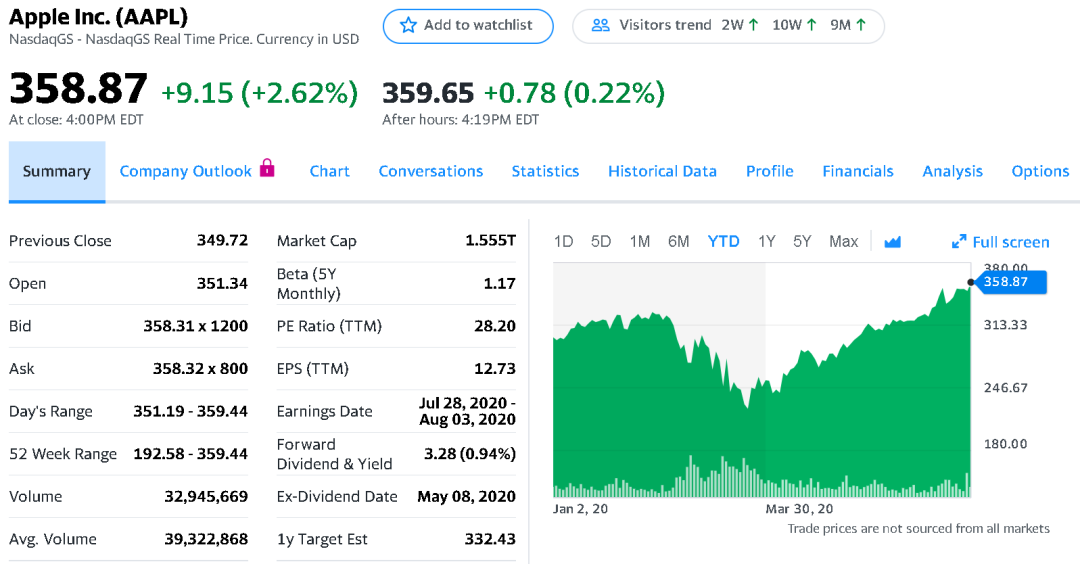Viewport: 1080px width, 564px height.
Task: Click the Avg. Volume value 39,322,868
Action: [x=206, y=539]
